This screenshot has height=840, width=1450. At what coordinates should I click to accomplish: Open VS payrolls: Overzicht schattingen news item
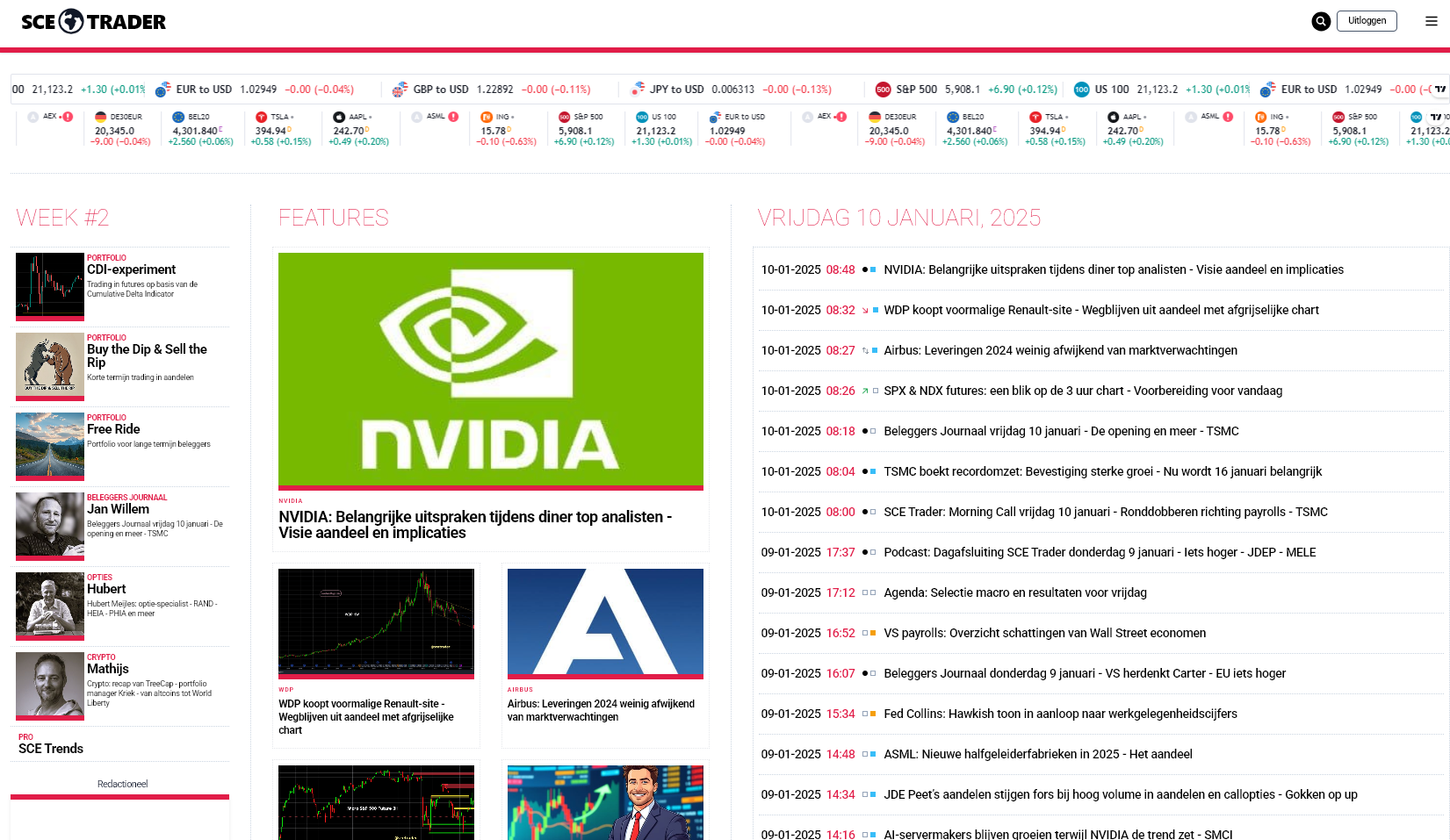[1045, 633]
